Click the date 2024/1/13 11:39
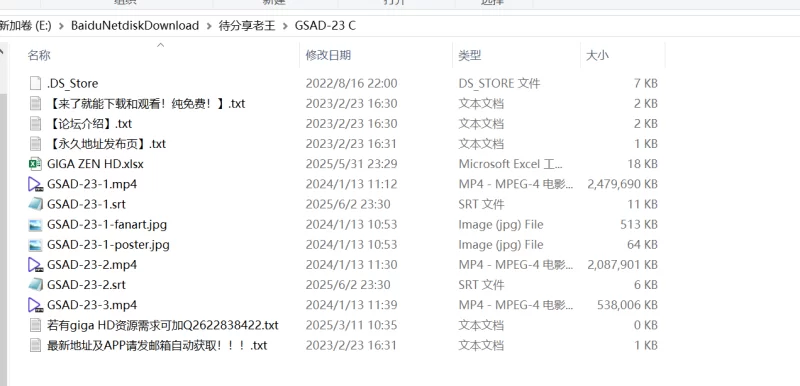The width and height of the screenshot is (800, 386). (352, 305)
